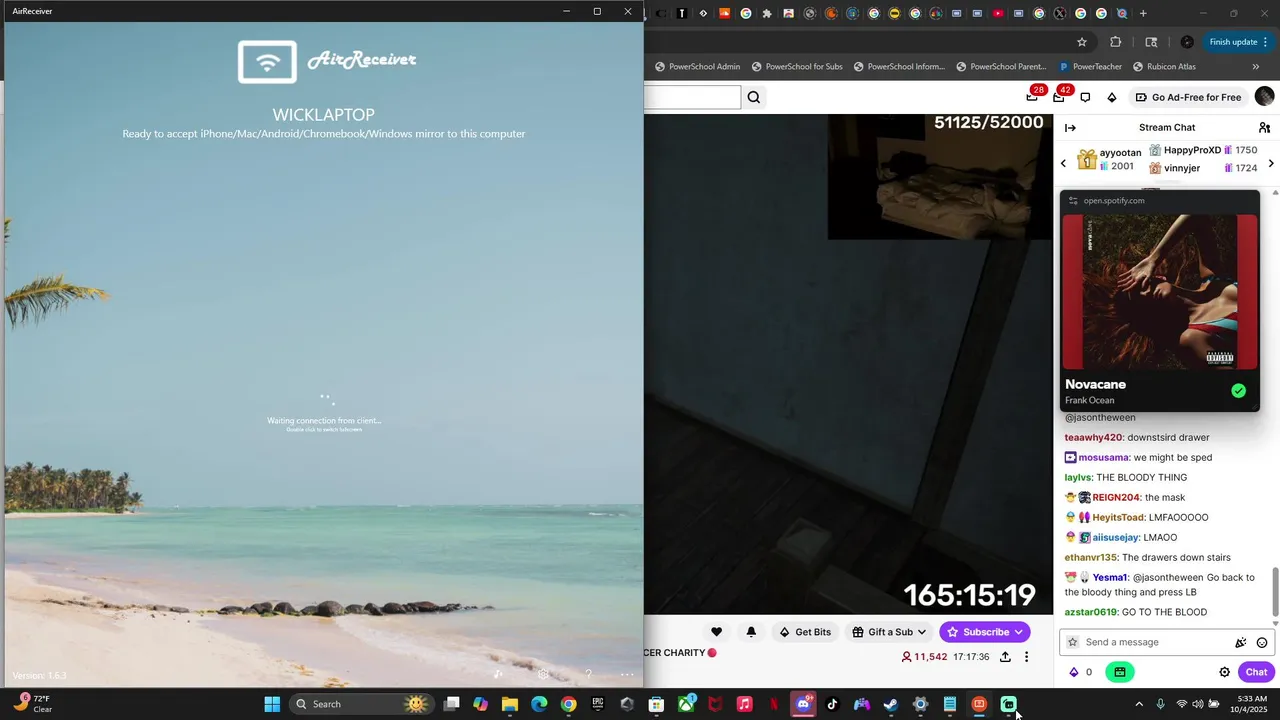Toggle the stream notifications bell
The height and width of the screenshot is (720, 1280).
(751, 632)
